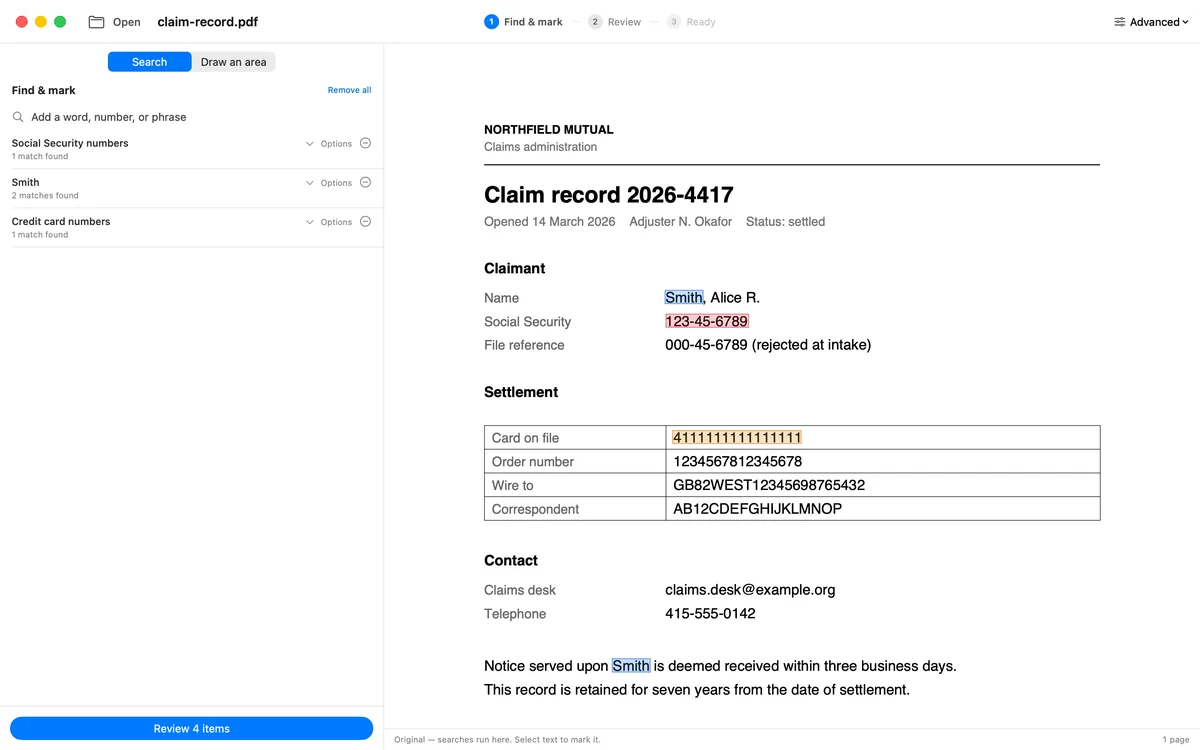Click Remove all link
The height and width of the screenshot is (750, 1200).
click(349, 90)
